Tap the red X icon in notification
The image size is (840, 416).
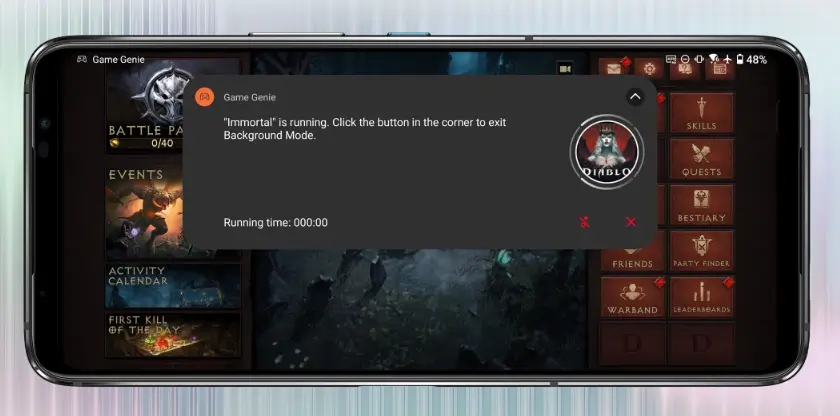click(631, 222)
